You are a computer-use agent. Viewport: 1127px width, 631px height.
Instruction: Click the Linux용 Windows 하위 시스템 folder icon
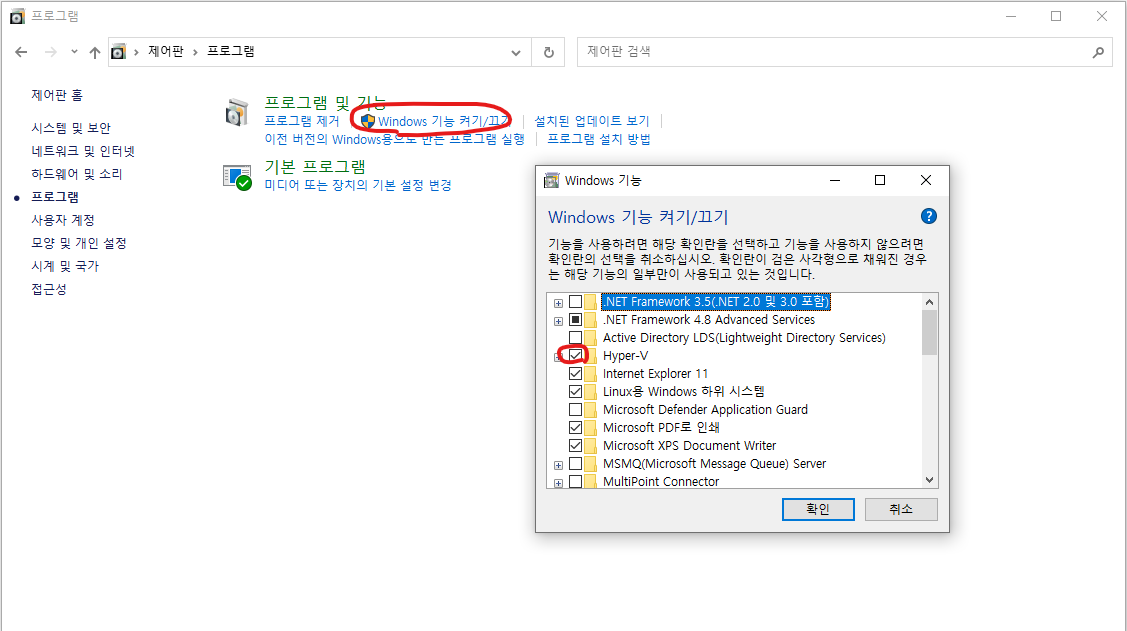click(x=591, y=392)
